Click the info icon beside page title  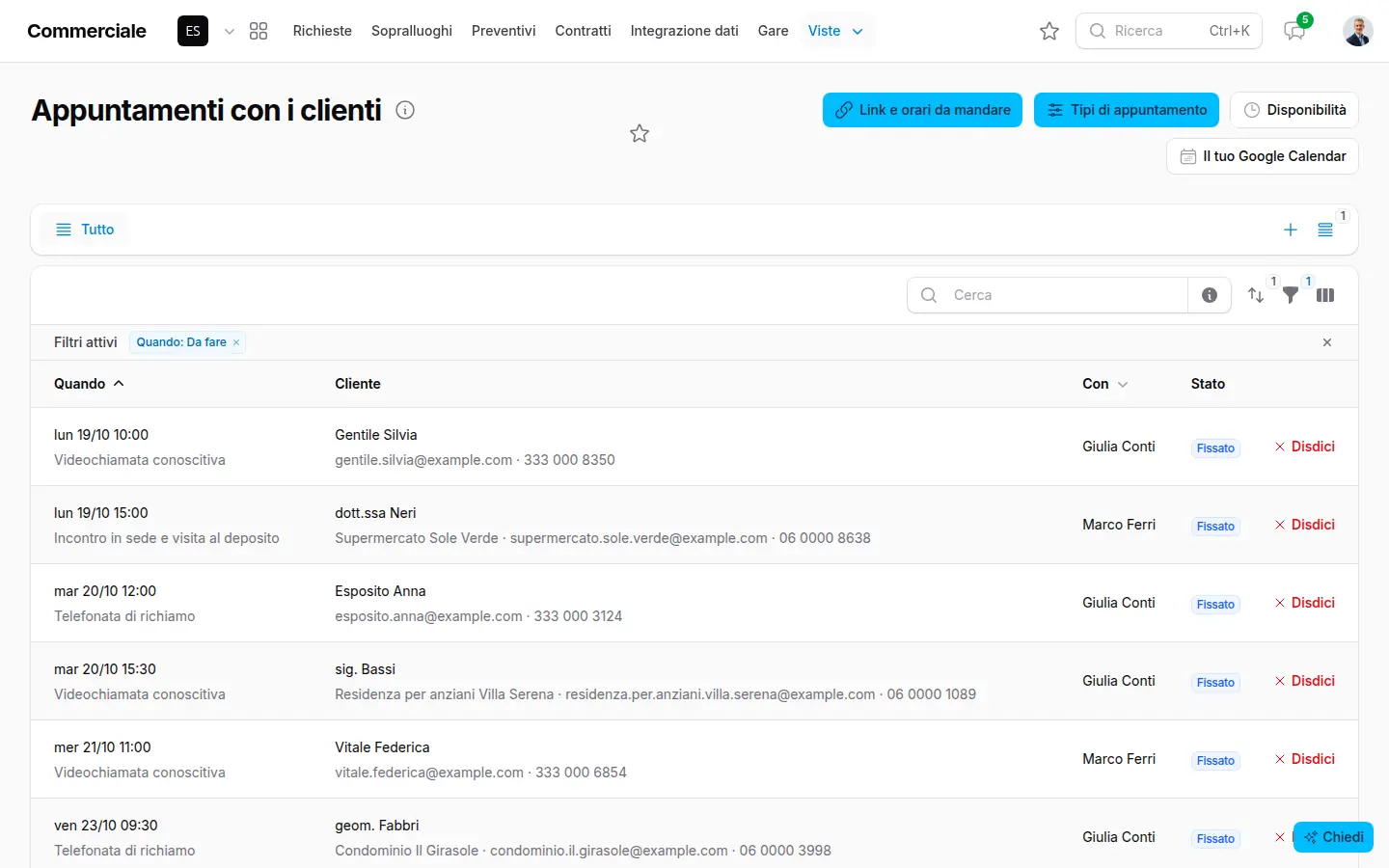(x=405, y=110)
